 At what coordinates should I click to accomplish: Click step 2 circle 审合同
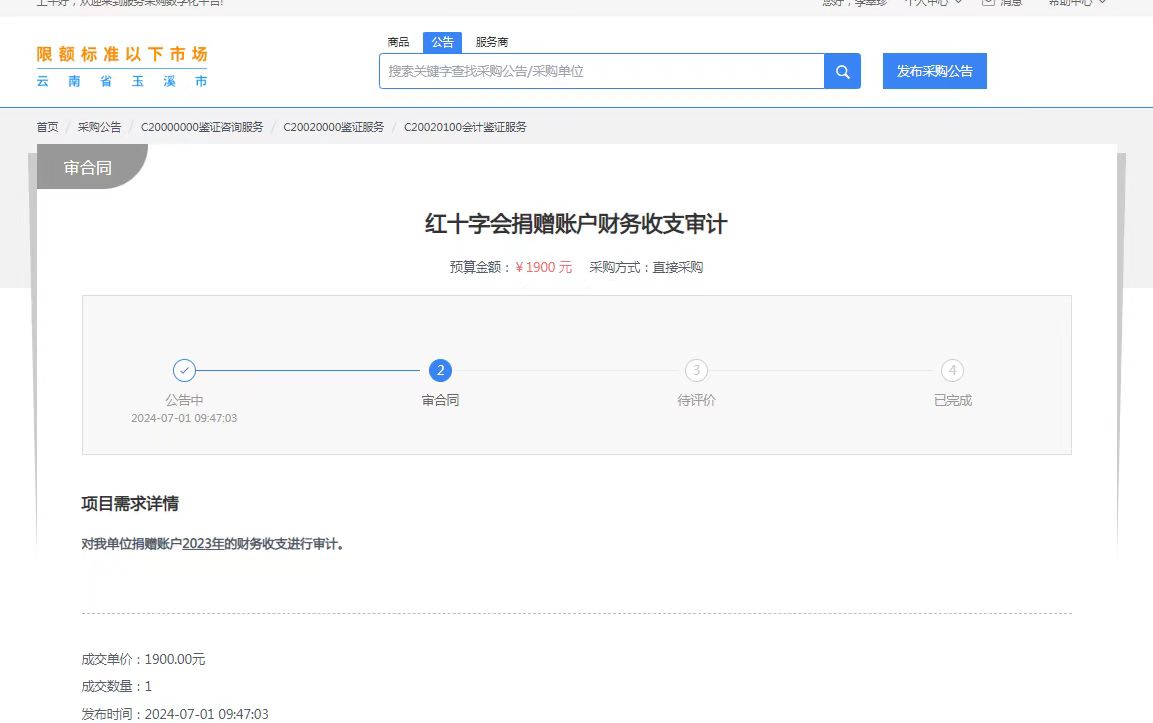440,371
